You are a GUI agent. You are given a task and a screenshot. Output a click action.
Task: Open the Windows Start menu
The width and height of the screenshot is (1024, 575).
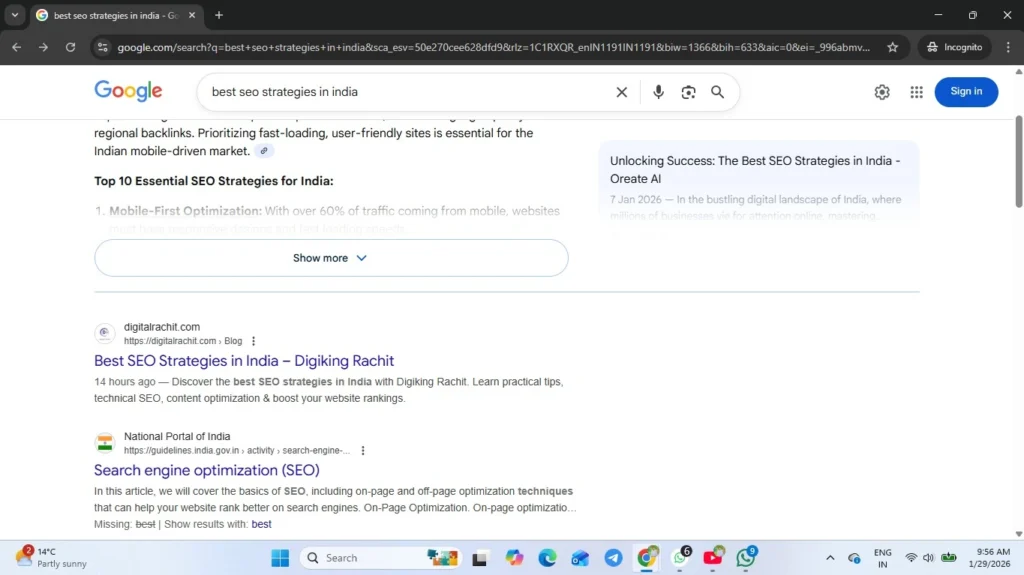tap(280, 558)
